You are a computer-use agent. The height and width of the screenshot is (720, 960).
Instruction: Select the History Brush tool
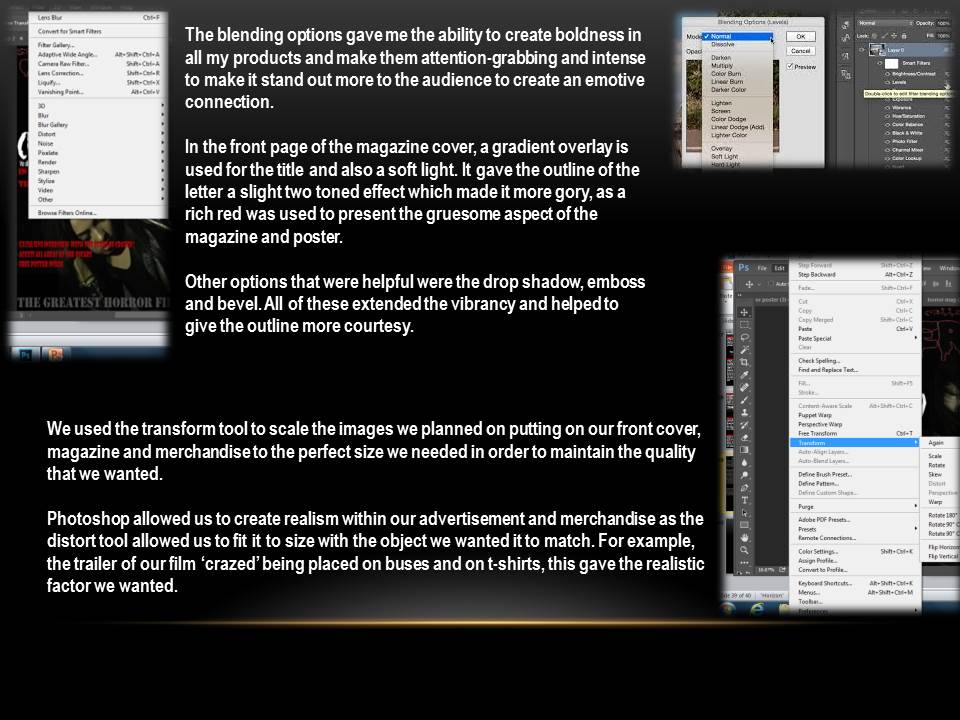[744, 424]
